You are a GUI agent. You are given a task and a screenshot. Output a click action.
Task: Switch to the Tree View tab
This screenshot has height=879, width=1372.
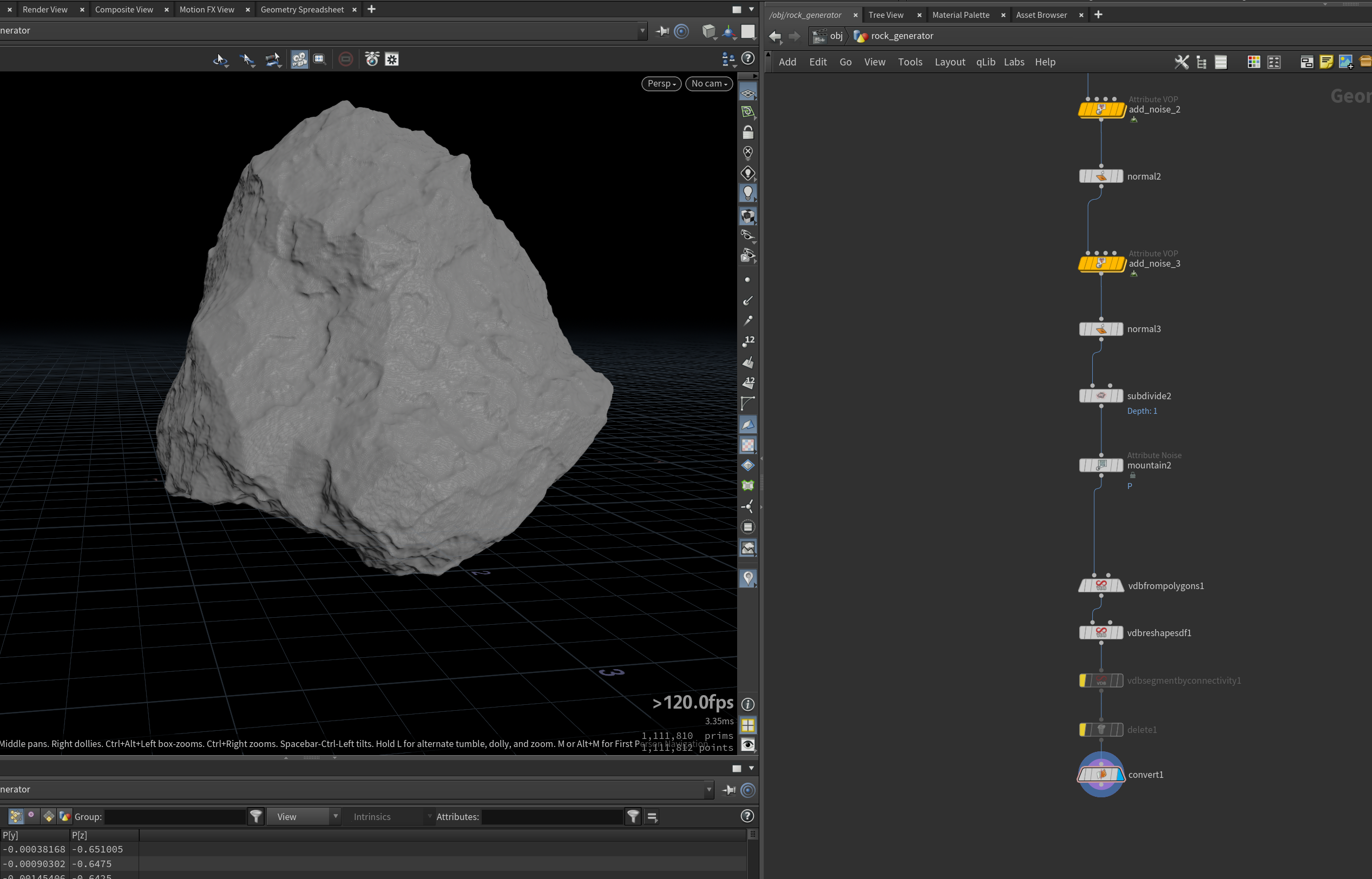(886, 15)
